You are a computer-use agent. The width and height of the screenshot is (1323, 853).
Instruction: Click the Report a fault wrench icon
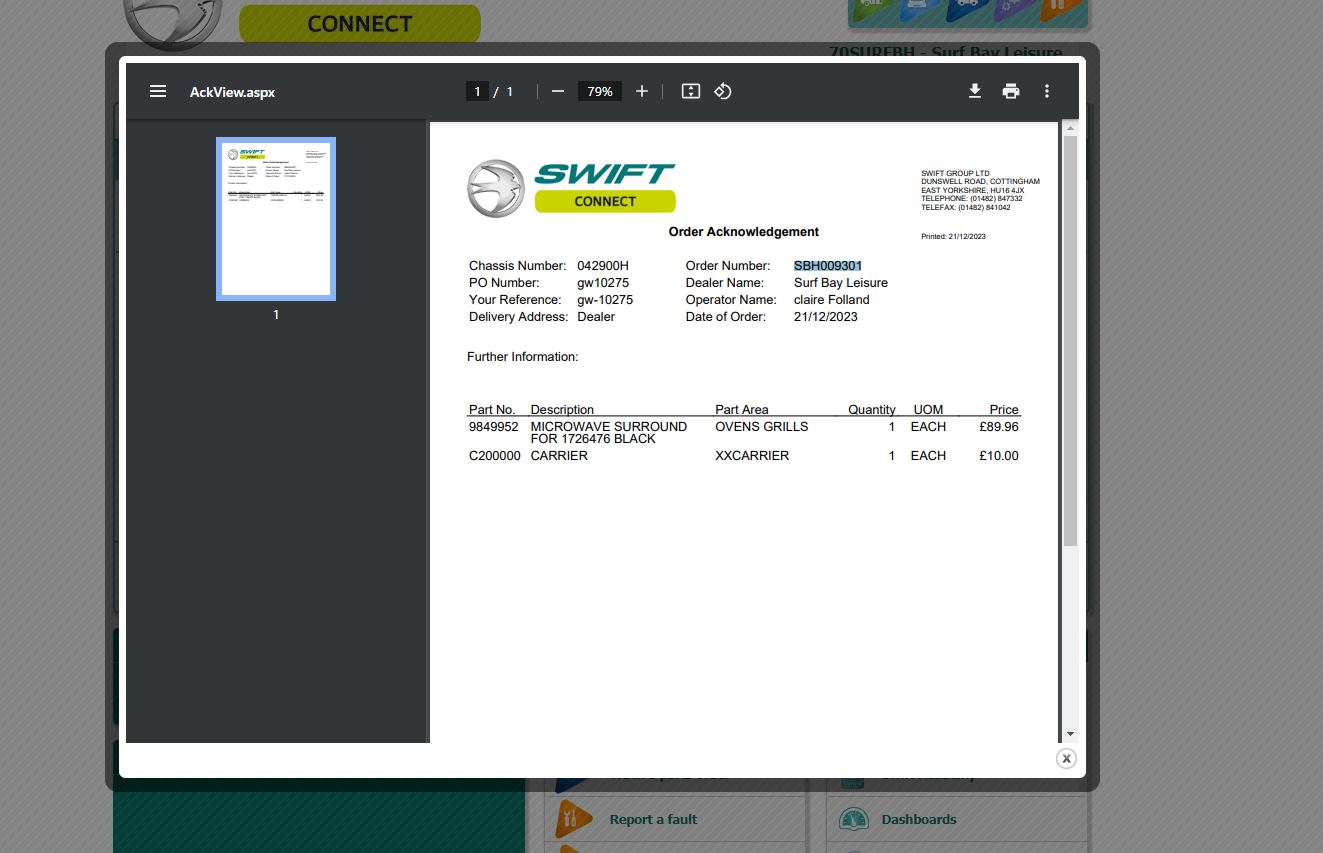click(x=572, y=819)
